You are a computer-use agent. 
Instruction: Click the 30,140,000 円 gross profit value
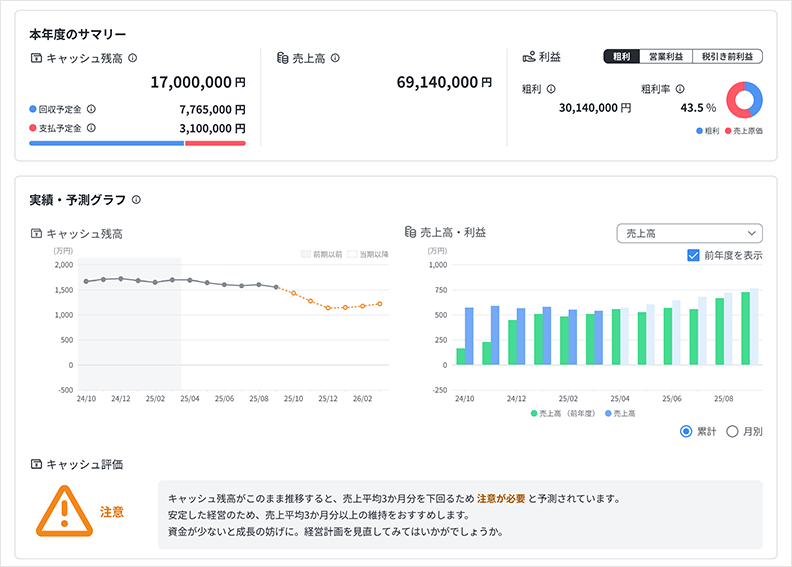coord(595,108)
